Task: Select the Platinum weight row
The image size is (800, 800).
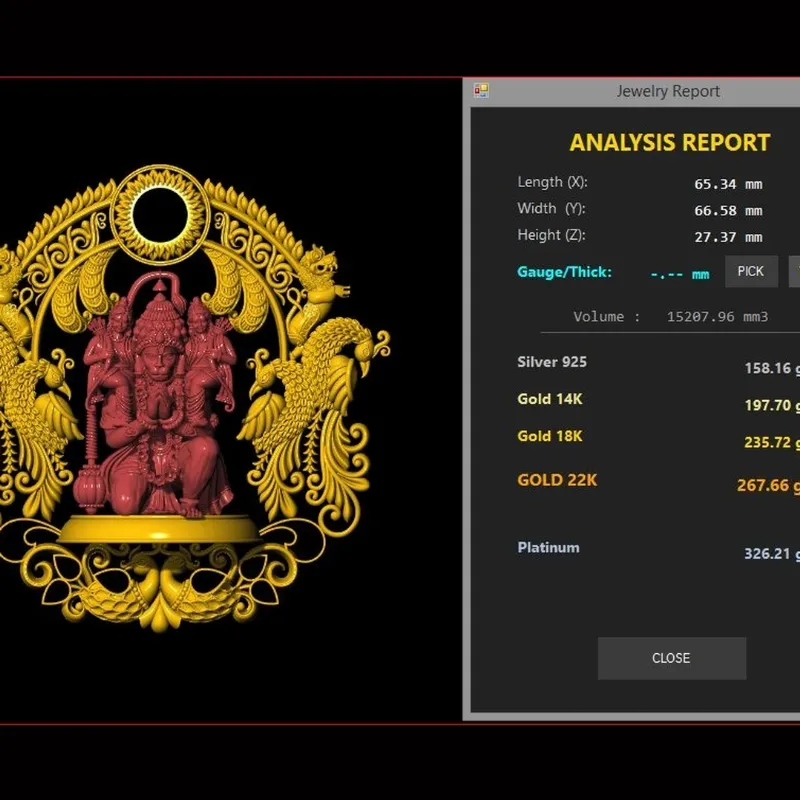Action: click(x=658, y=551)
